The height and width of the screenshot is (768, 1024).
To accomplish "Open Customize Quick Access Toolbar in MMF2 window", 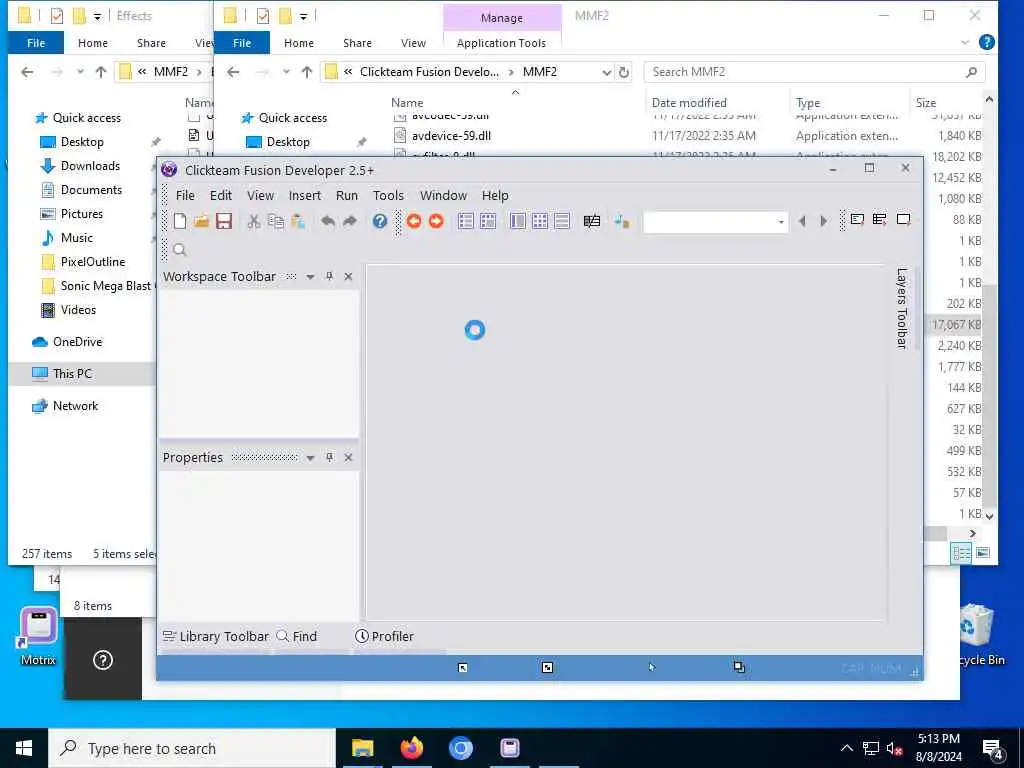I will [x=303, y=16].
